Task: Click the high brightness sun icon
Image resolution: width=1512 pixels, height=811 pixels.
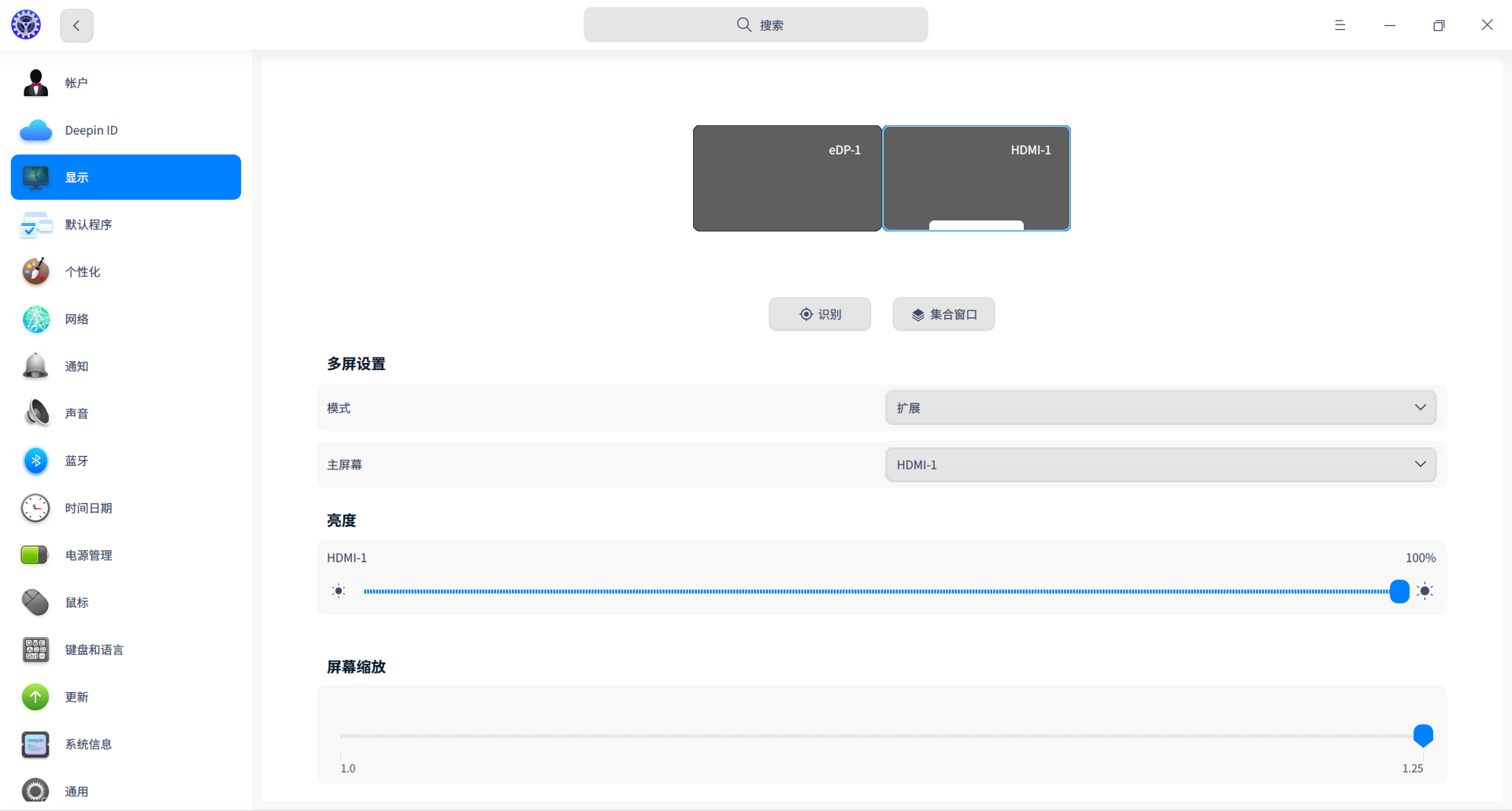Action: coord(1425,591)
